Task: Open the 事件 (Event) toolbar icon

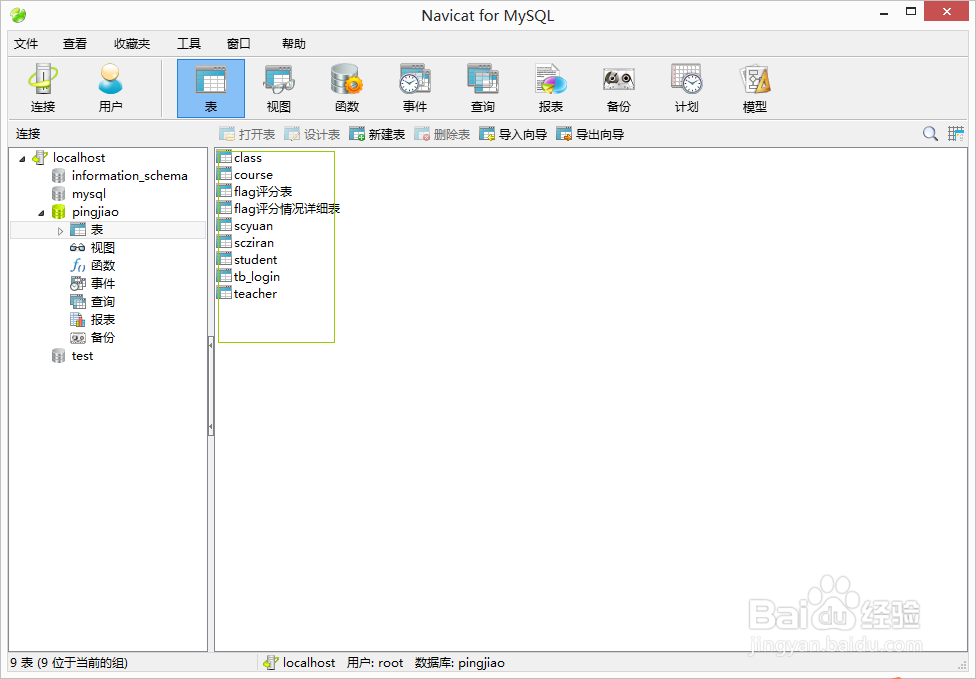Action: (x=415, y=88)
